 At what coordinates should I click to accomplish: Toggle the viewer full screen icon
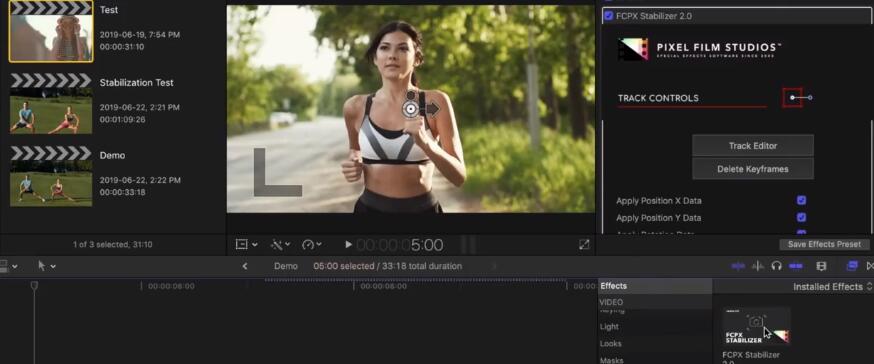584,244
